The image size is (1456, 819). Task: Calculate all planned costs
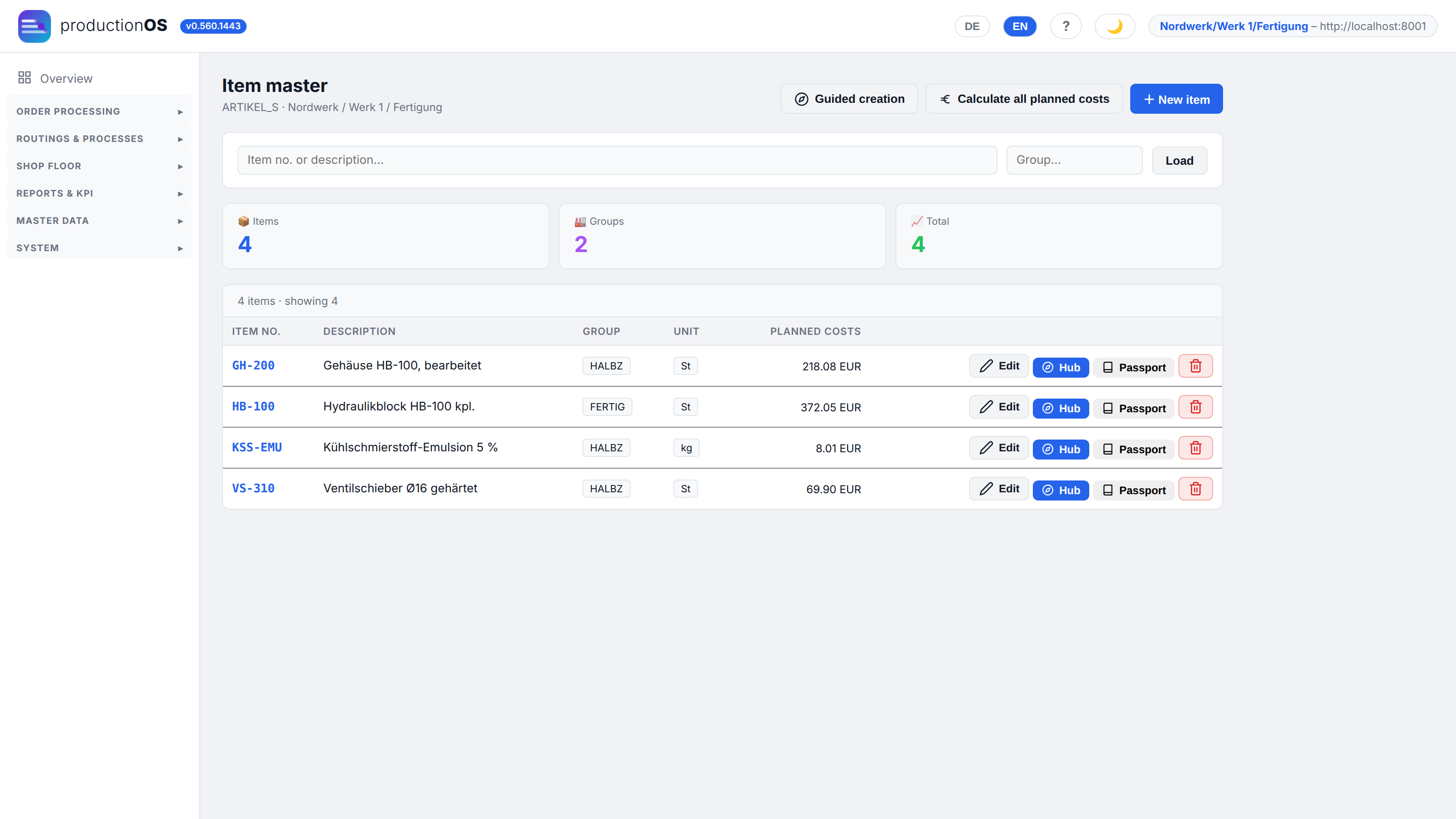[1024, 99]
